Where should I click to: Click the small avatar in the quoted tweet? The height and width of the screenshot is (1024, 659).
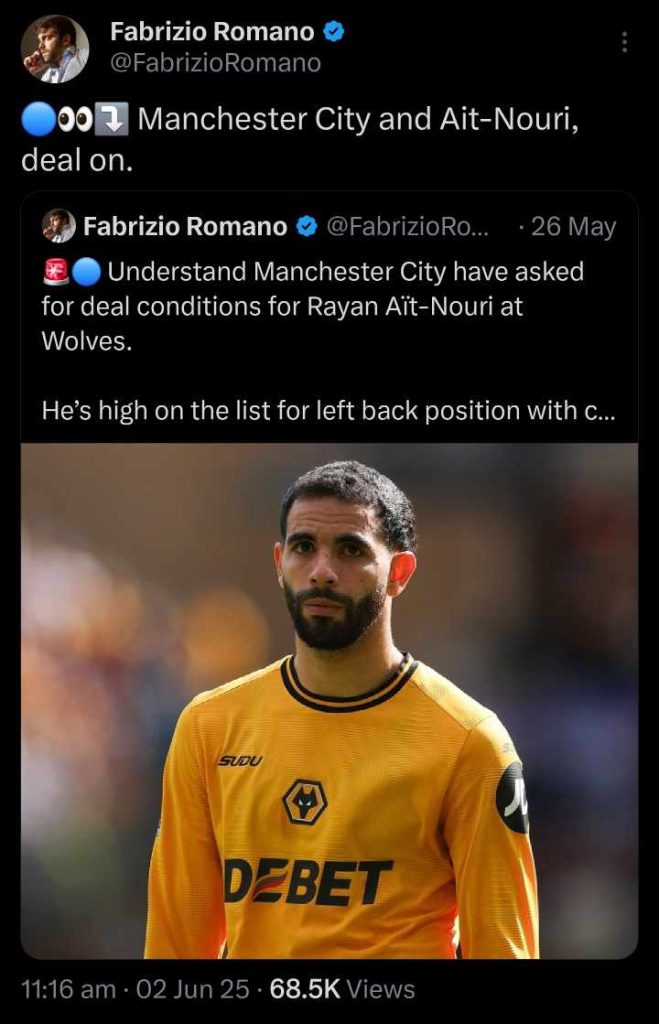click(x=59, y=226)
